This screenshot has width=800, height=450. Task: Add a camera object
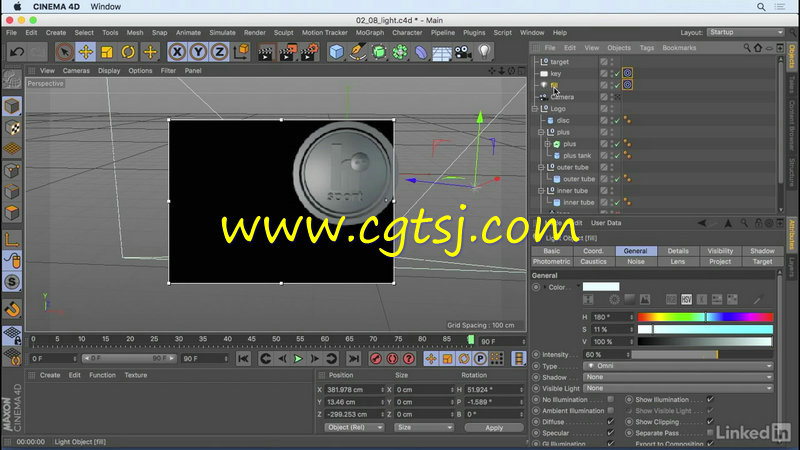tap(463, 52)
